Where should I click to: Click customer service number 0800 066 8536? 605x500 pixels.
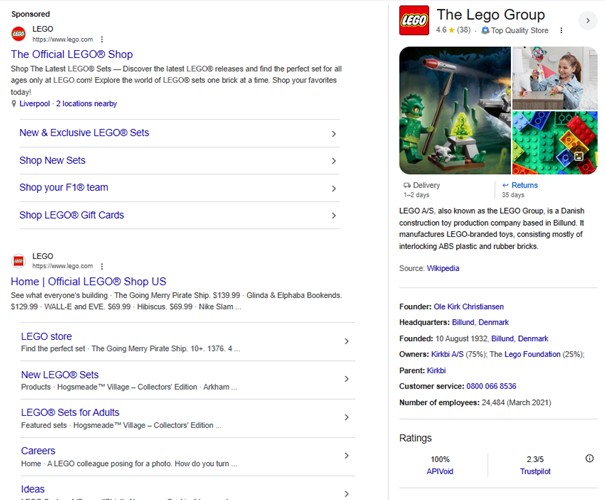tap(491, 386)
